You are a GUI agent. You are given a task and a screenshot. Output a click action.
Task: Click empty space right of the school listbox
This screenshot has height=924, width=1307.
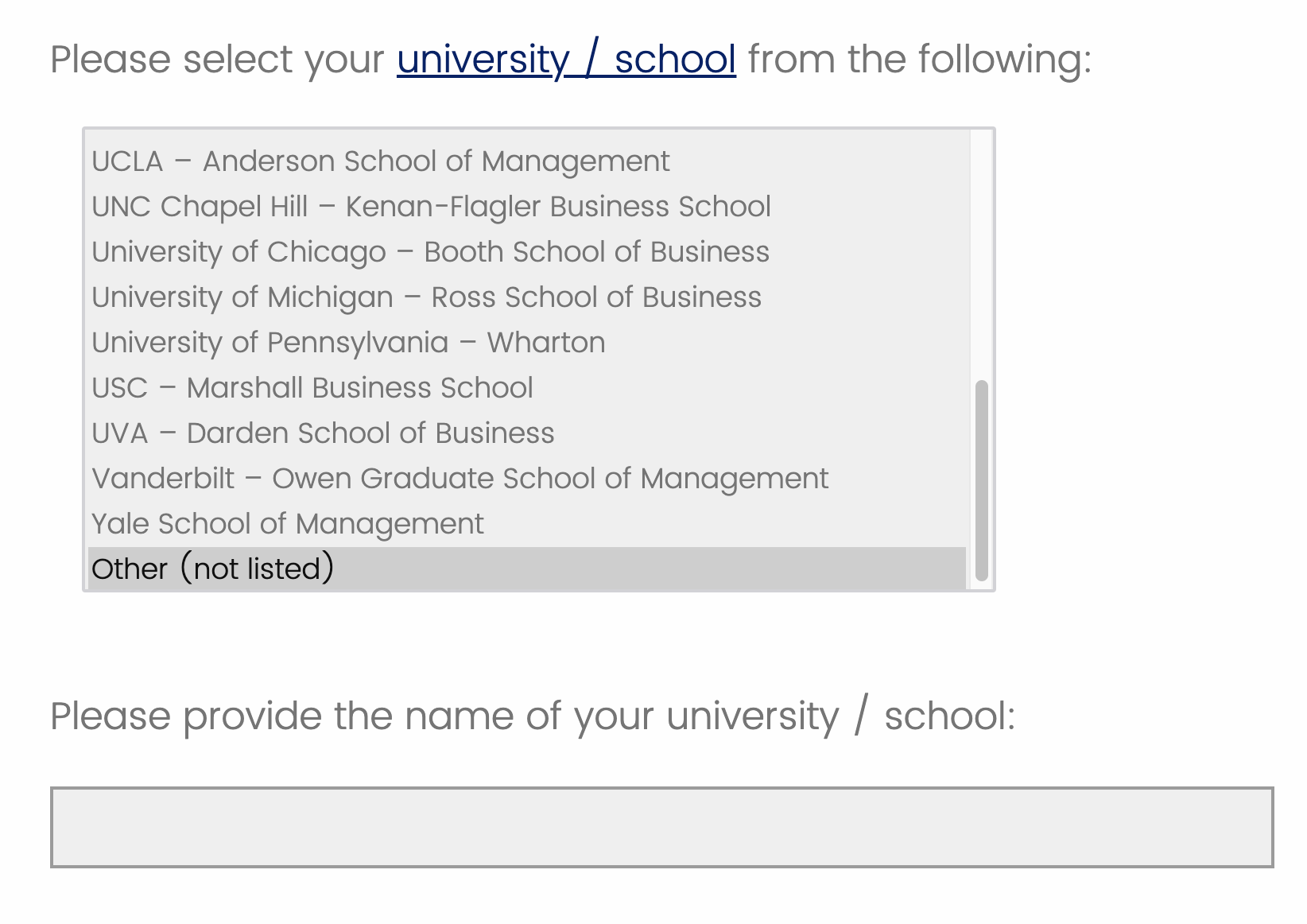point(1145,358)
